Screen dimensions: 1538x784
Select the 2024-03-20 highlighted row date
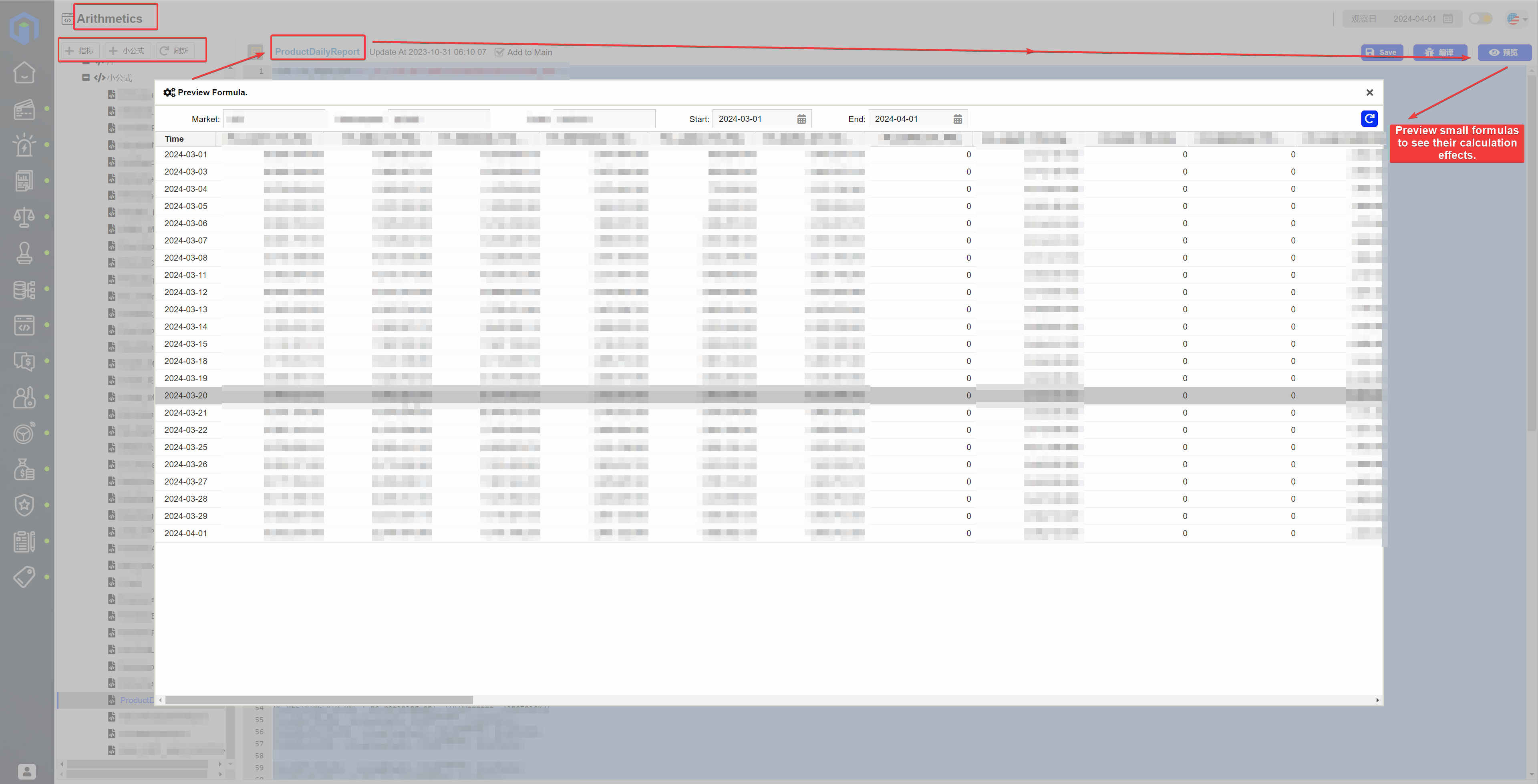point(186,396)
